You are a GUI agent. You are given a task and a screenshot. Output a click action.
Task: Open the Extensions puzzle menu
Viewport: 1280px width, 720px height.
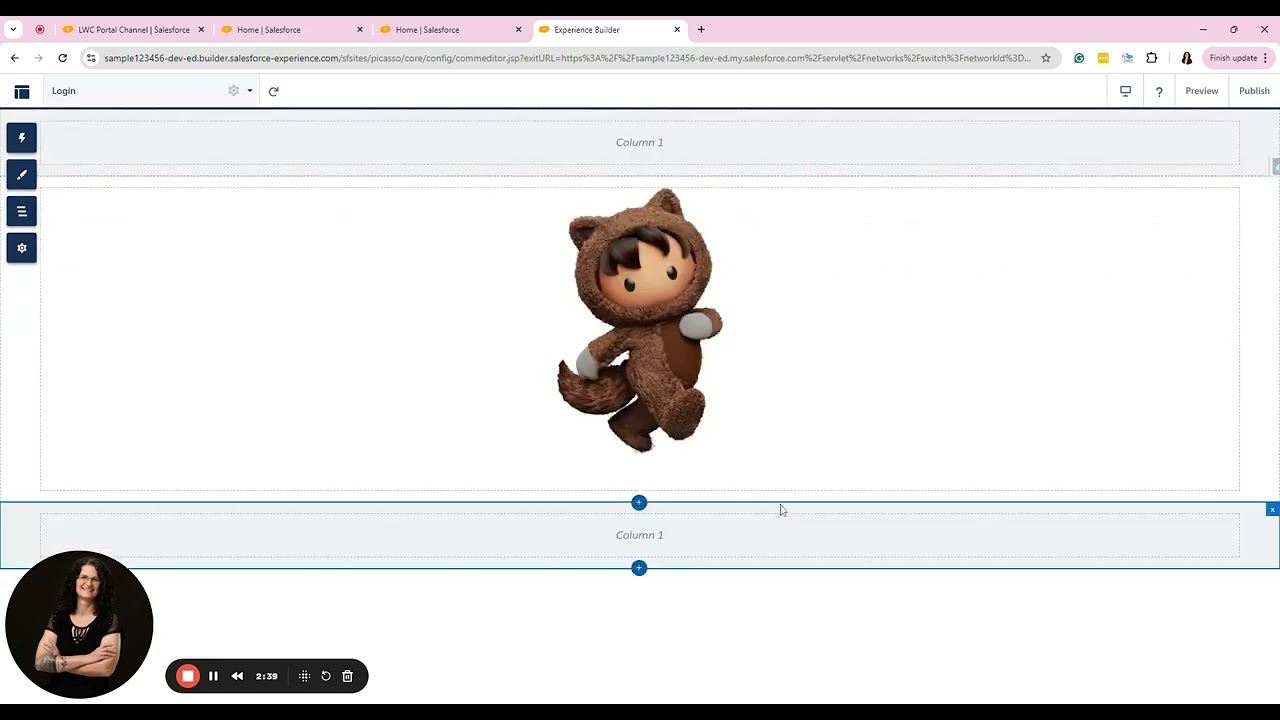1151,58
